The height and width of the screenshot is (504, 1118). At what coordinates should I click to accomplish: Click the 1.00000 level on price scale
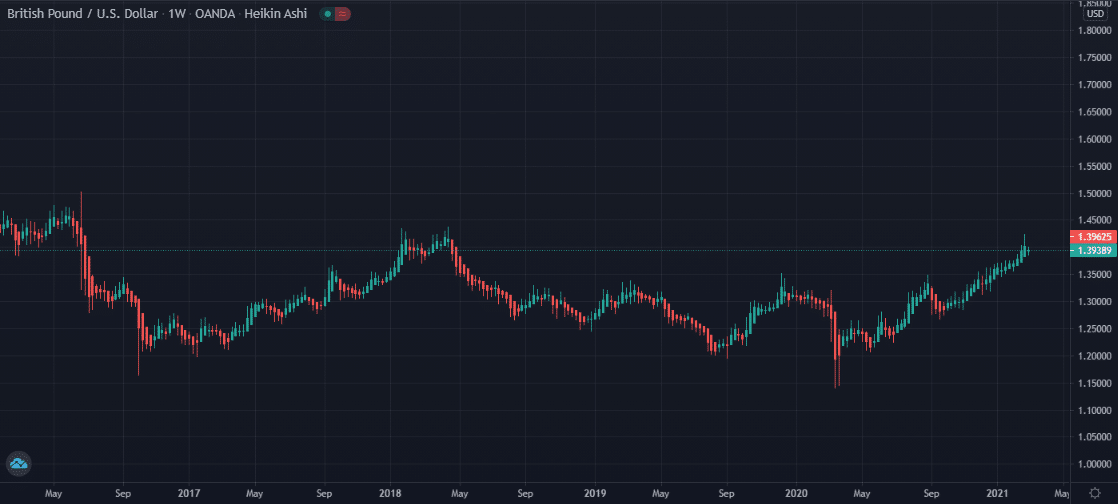(x=1094, y=465)
